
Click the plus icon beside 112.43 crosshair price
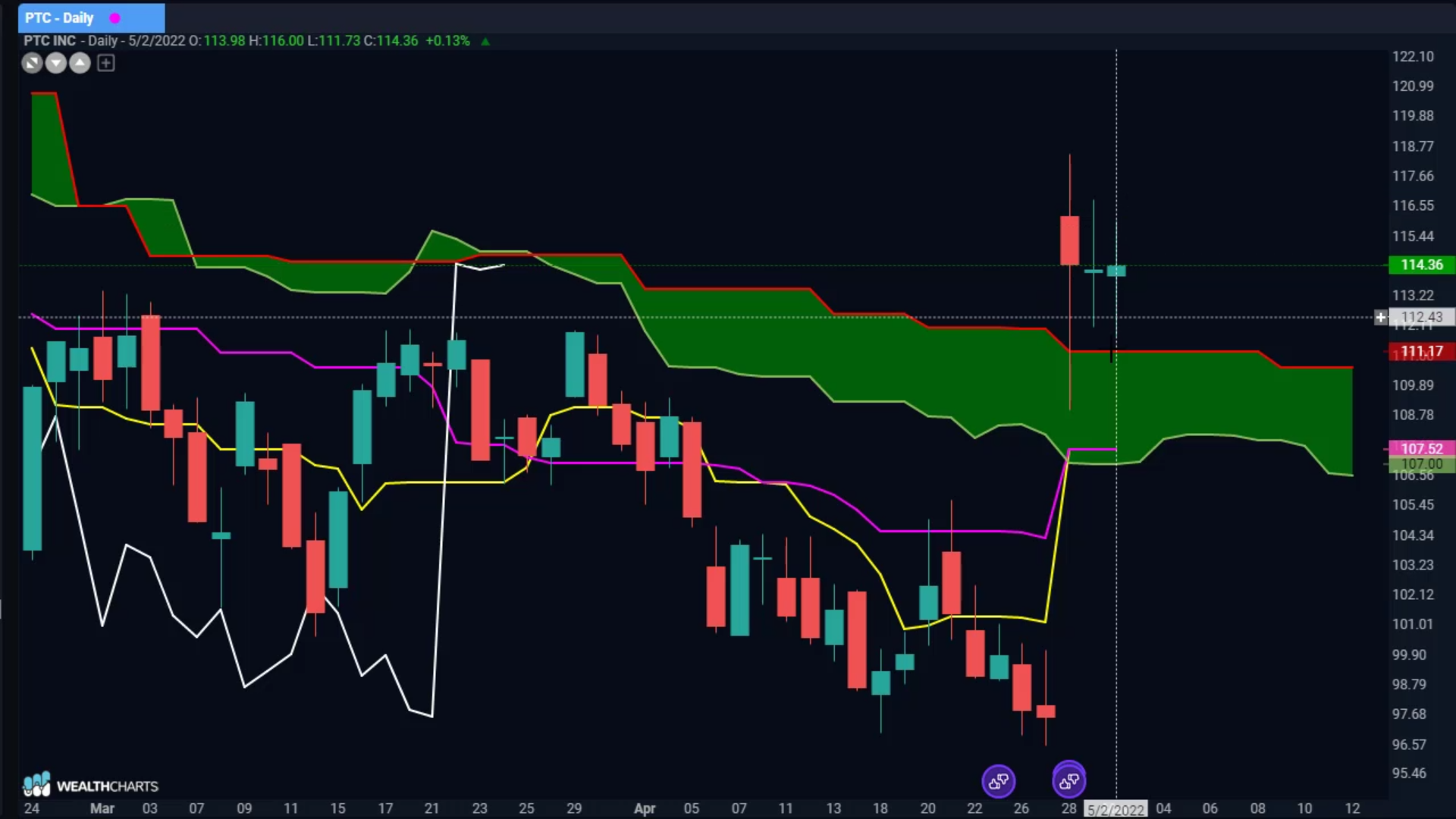click(x=1381, y=318)
